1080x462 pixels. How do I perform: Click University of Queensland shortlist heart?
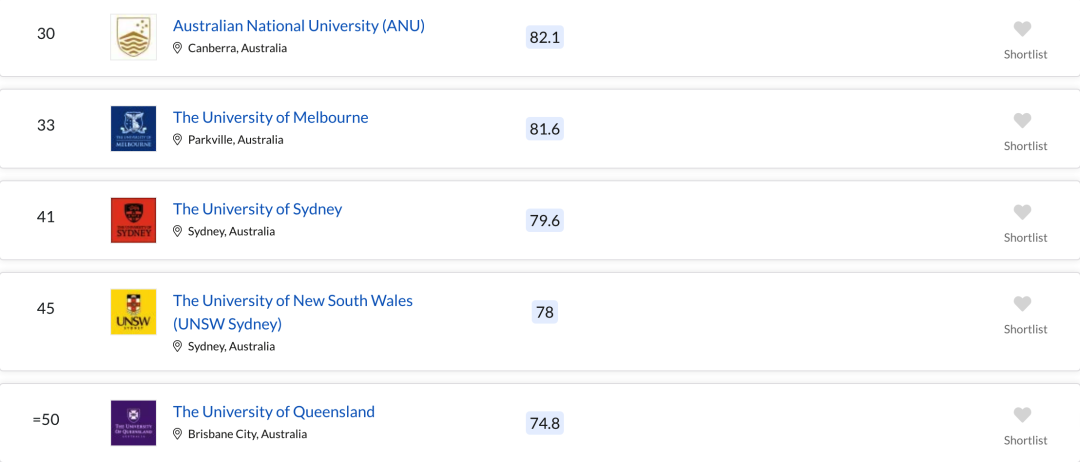pyautogui.click(x=1022, y=414)
